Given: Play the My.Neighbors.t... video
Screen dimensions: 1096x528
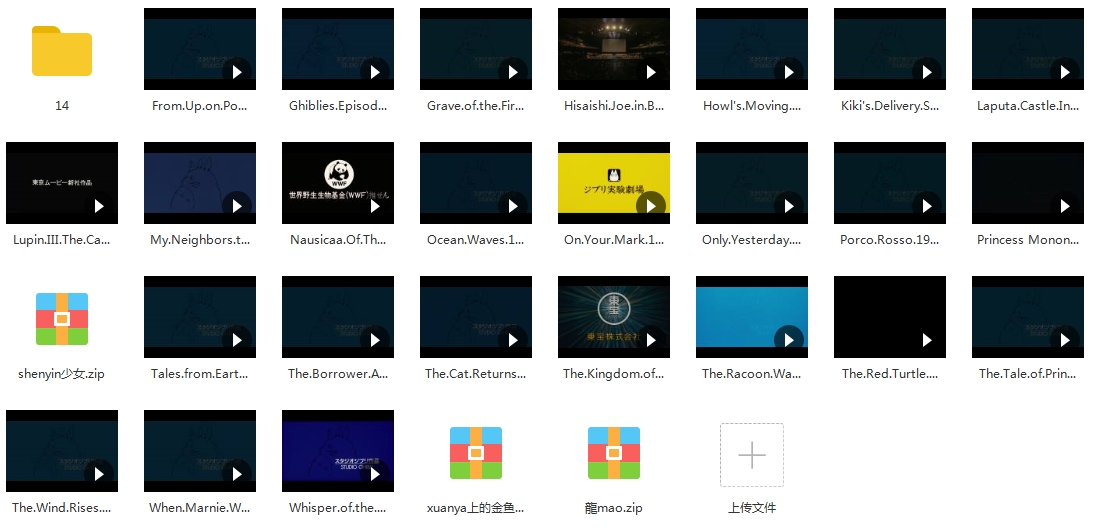Looking at the screenshot, I should click(x=200, y=183).
